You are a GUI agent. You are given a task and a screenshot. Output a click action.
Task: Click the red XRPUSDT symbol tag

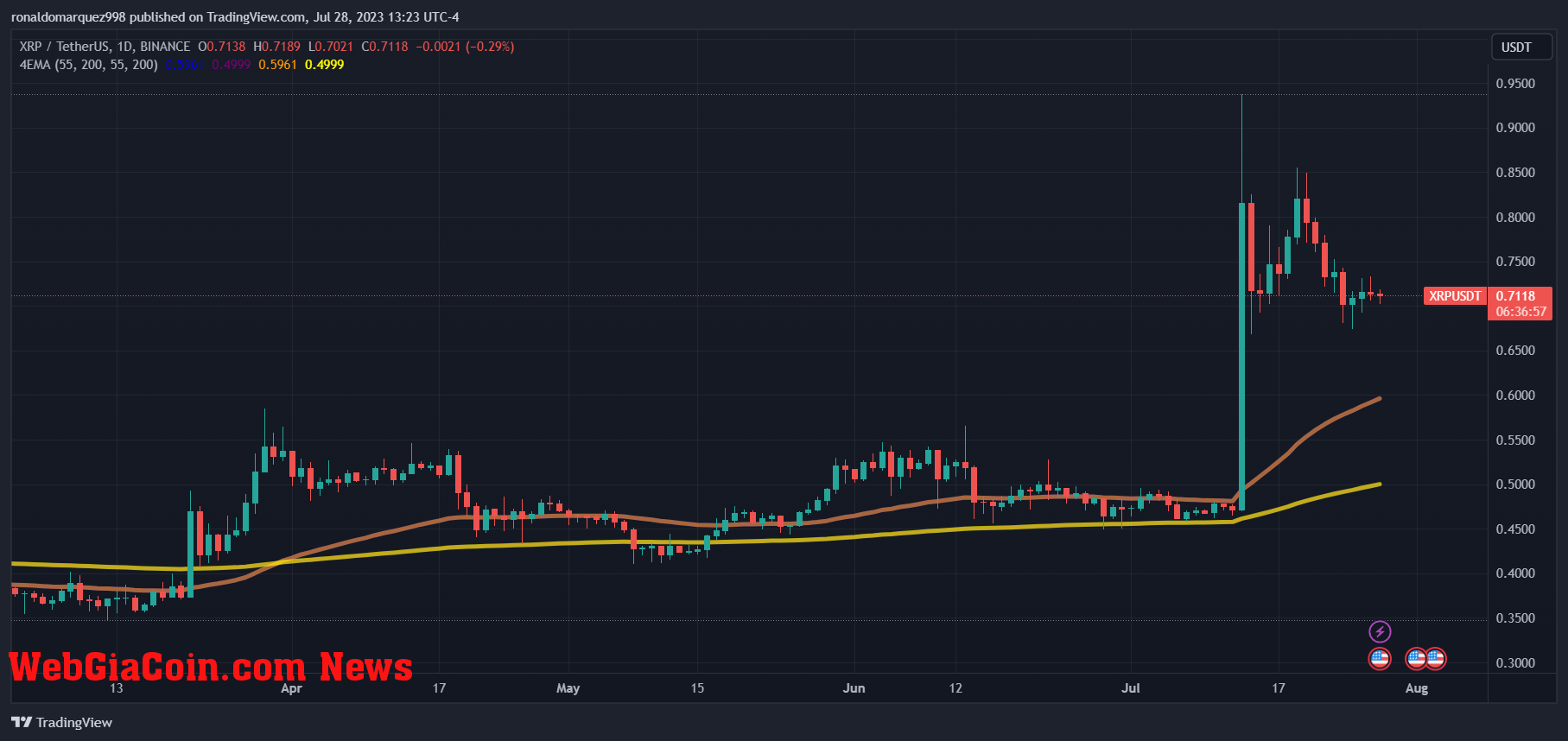click(x=1455, y=296)
